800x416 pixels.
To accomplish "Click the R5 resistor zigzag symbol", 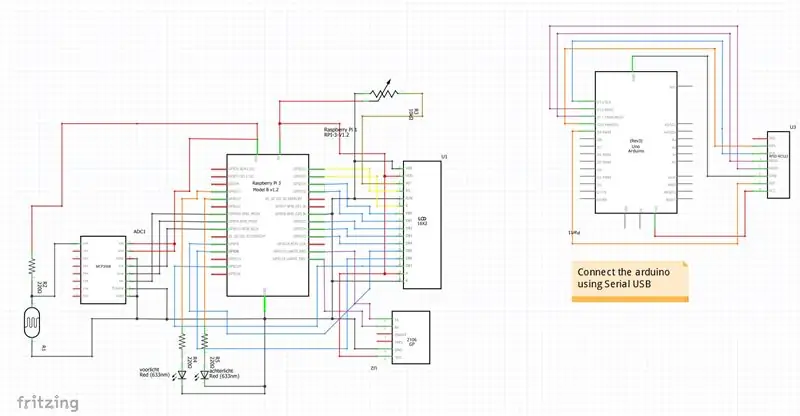I will click(x=205, y=341).
